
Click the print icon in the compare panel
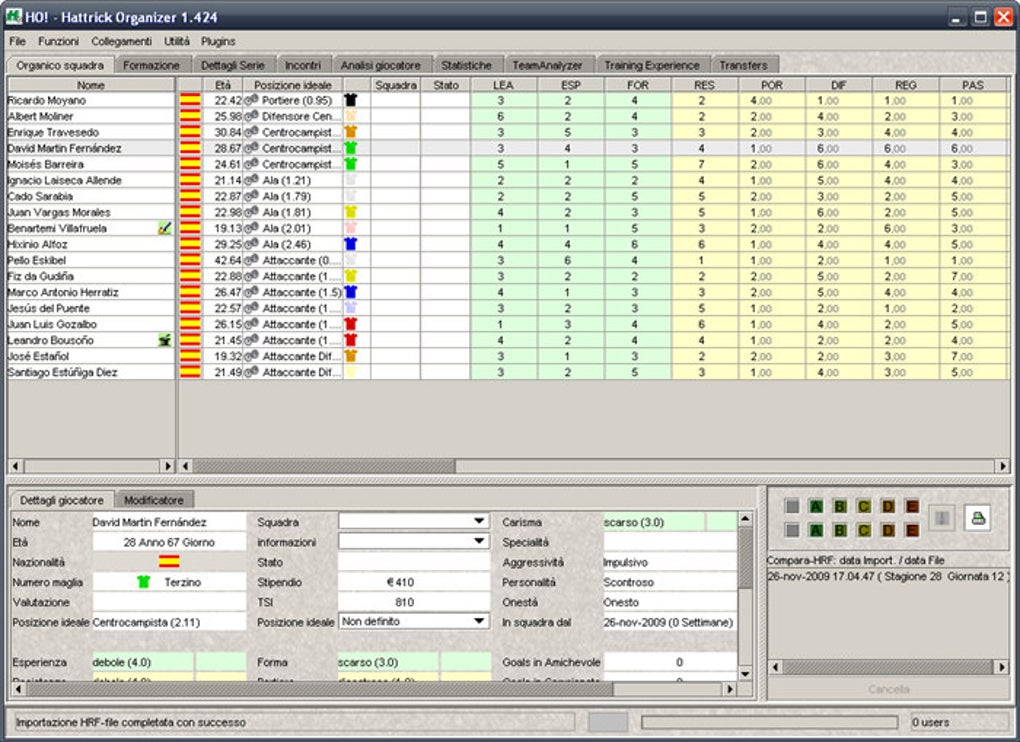click(x=978, y=518)
